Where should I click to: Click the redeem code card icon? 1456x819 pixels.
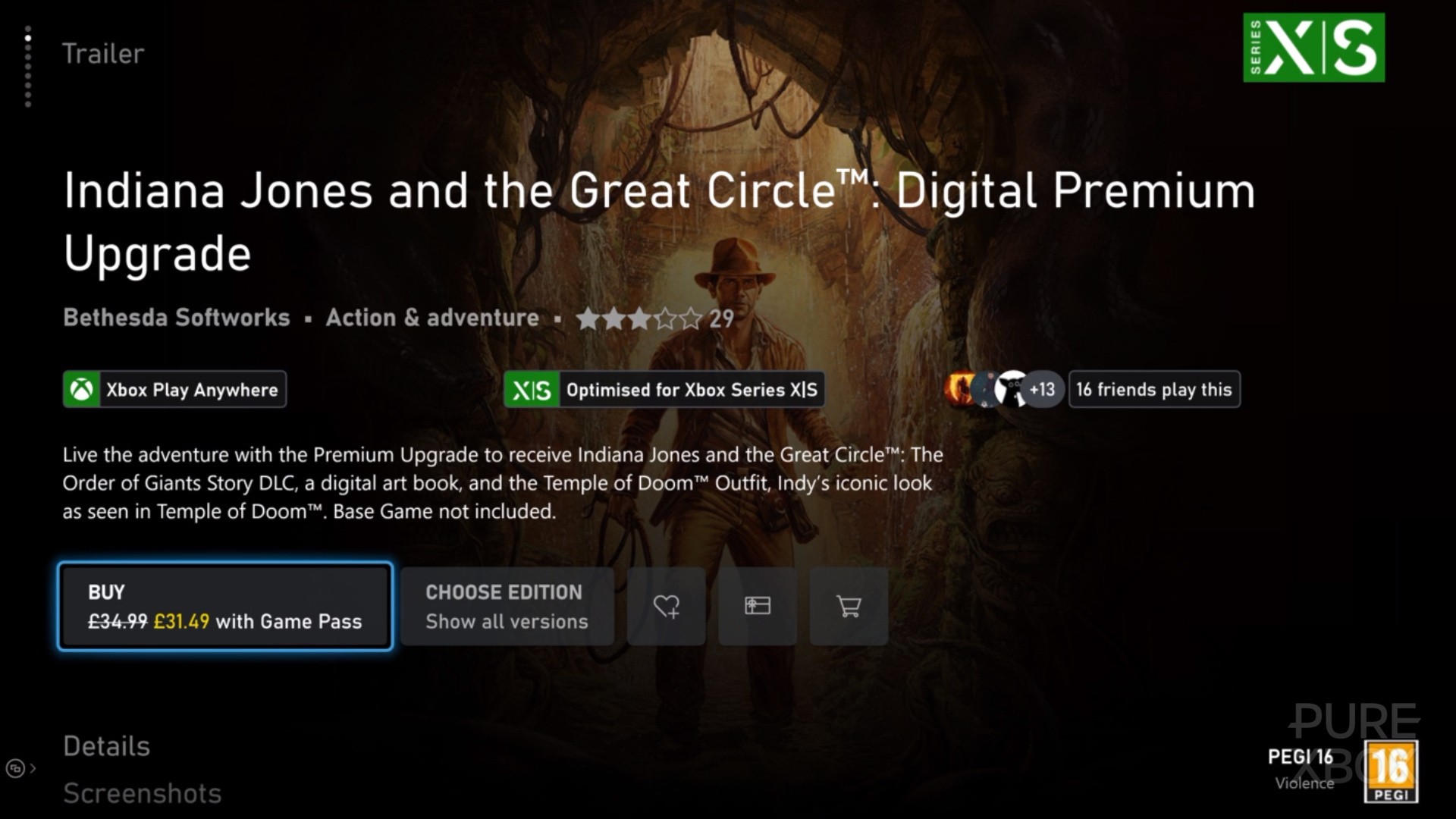tap(758, 606)
